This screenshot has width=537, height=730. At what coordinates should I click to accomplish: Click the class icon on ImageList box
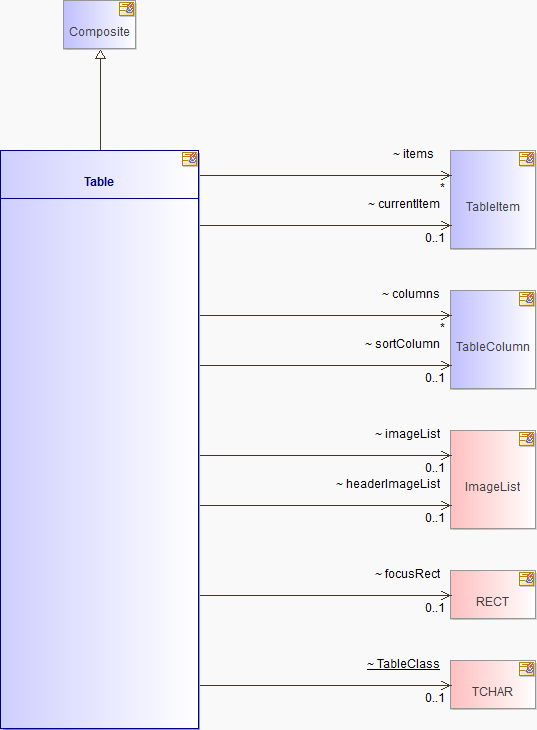pos(527,439)
